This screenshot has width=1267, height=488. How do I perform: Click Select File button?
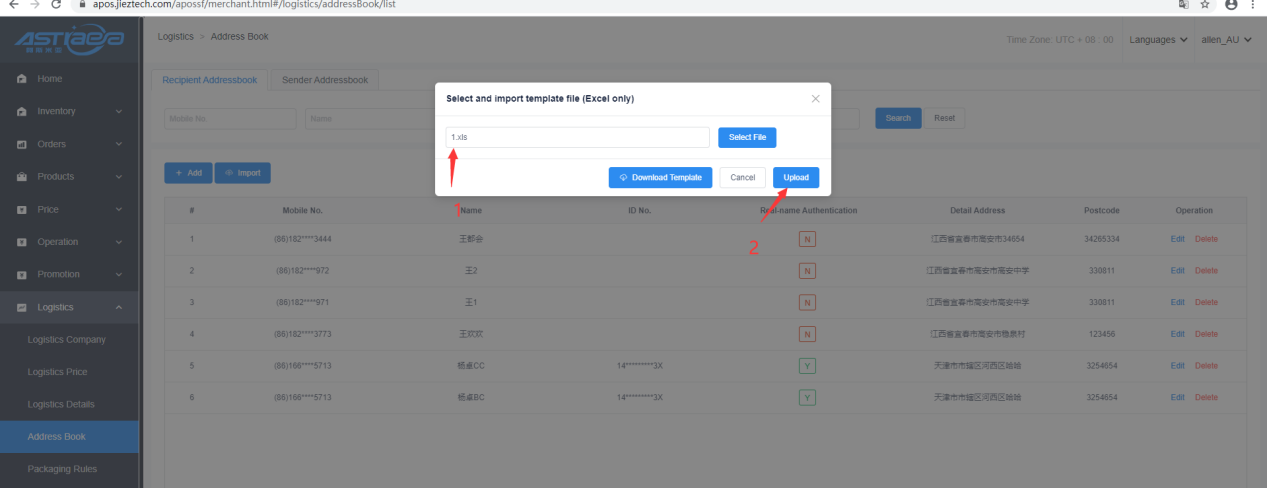click(x=747, y=137)
